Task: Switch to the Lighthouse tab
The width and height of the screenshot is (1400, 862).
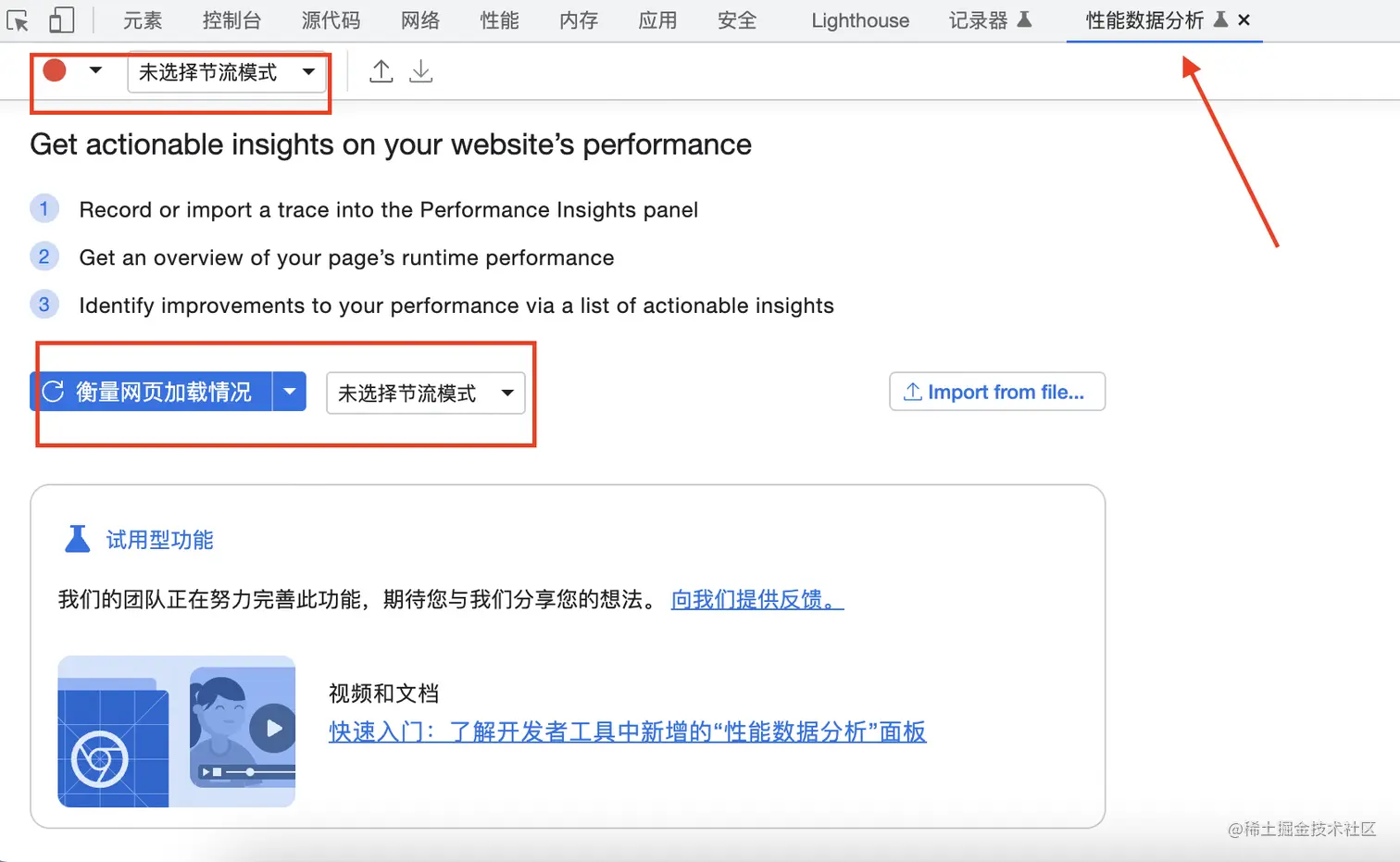Action: click(858, 19)
